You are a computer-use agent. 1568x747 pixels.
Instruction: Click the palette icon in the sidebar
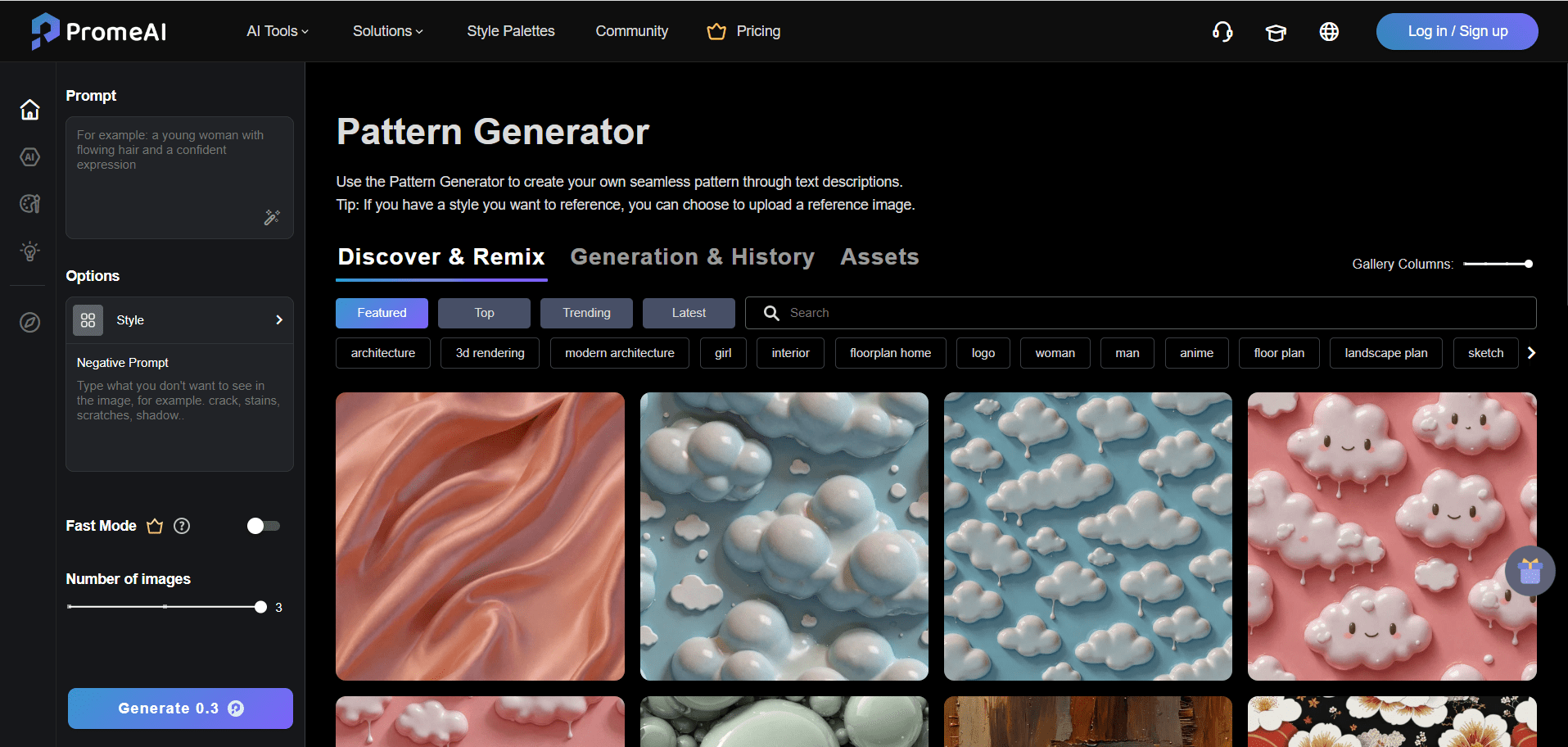pos(29,203)
